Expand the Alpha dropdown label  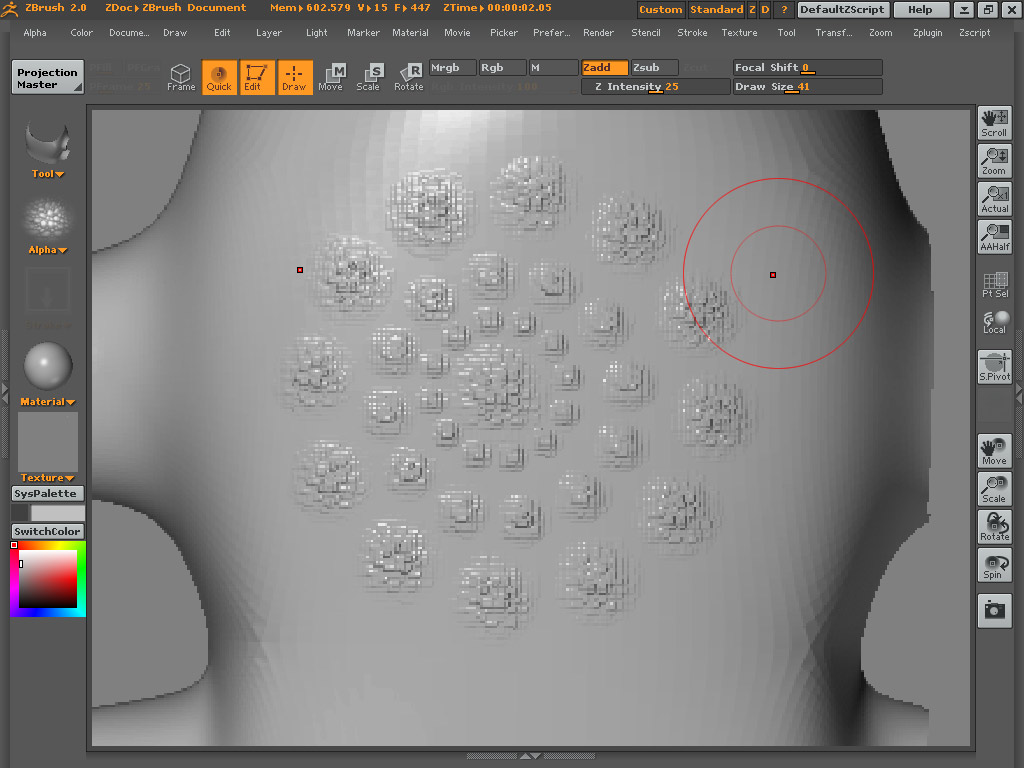pyautogui.click(x=48, y=249)
